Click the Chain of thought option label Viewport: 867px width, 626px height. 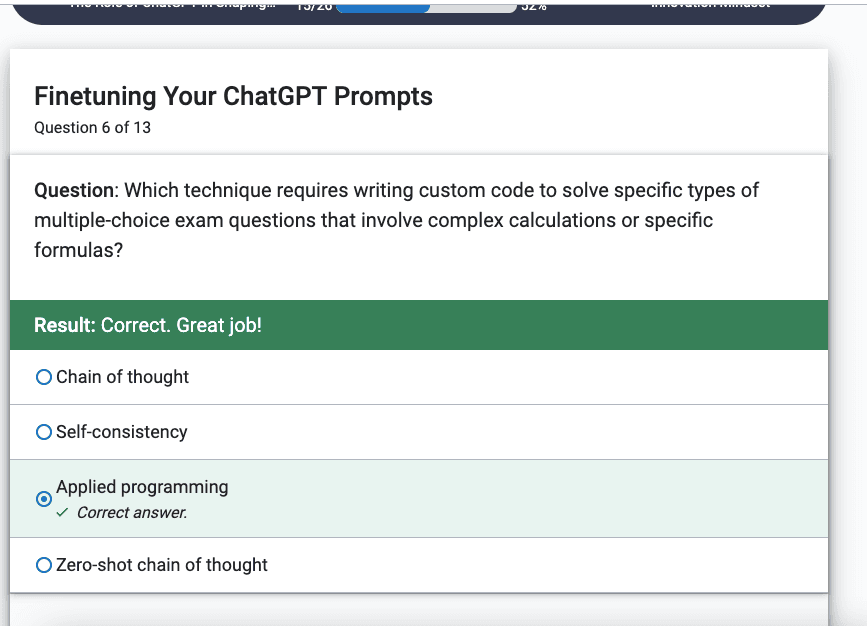pos(122,377)
